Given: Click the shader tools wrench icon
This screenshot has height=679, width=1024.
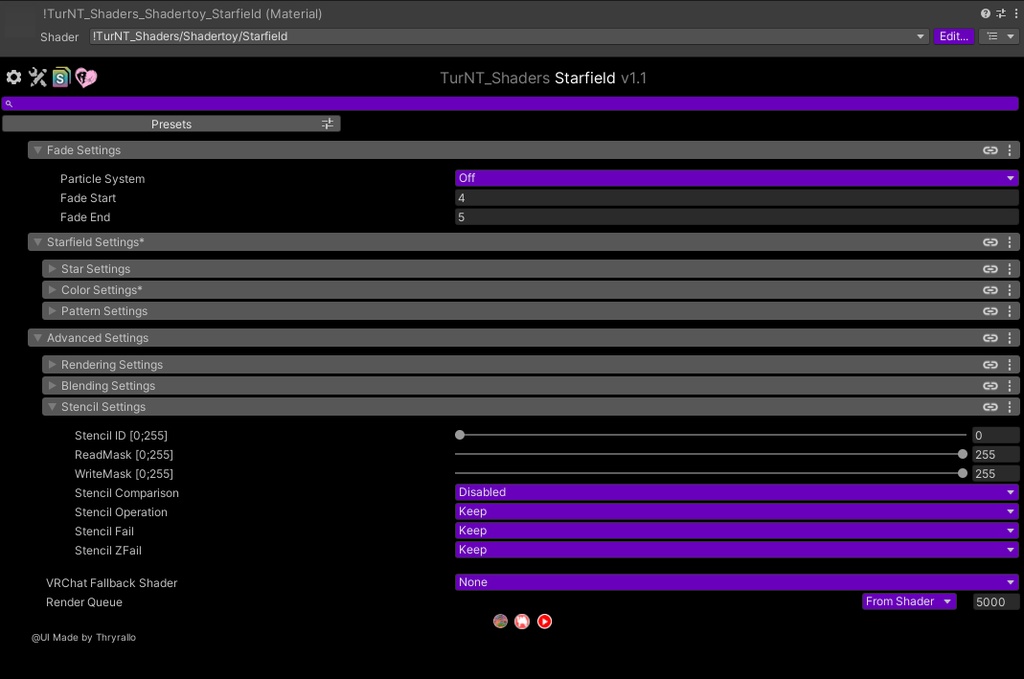Looking at the screenshot, I should [38, 77].
